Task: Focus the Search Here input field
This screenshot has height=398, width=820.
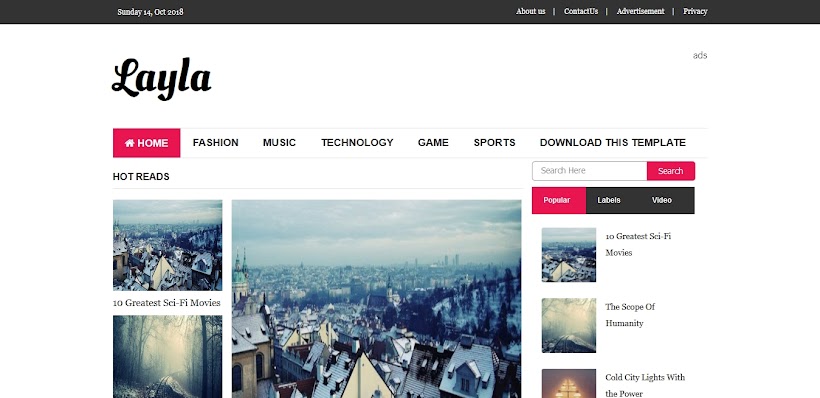Action: 589,171
